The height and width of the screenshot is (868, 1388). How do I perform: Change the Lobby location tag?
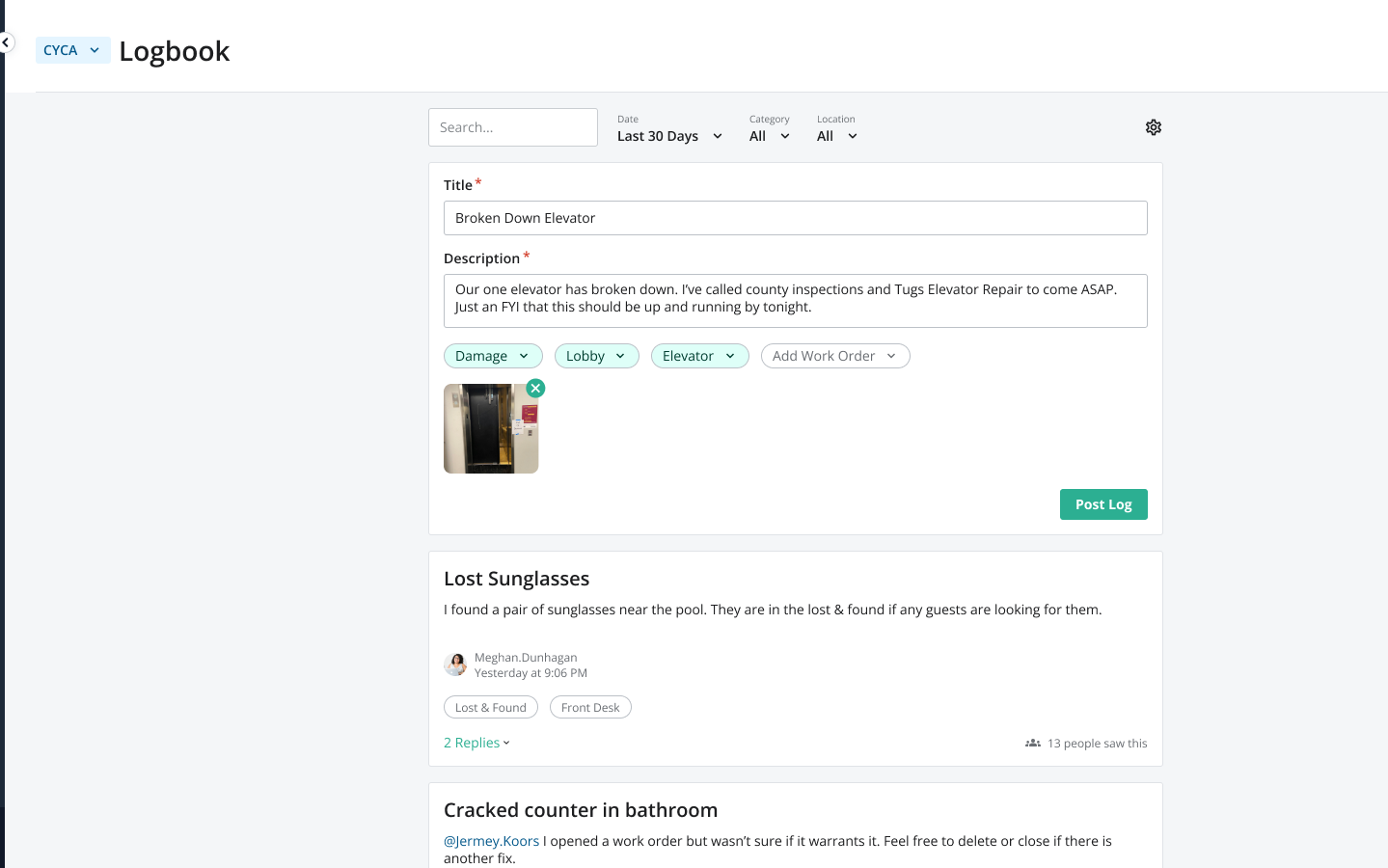point(596,356)
